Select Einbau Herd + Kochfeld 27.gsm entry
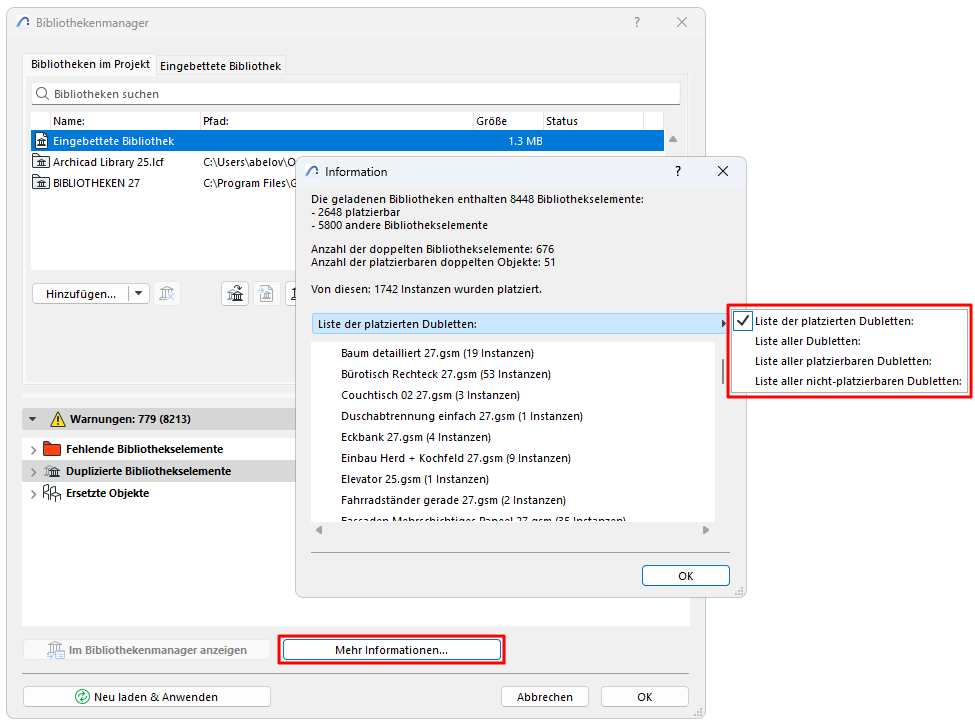The width and height of the screenshot is (975, 724). 456,458
